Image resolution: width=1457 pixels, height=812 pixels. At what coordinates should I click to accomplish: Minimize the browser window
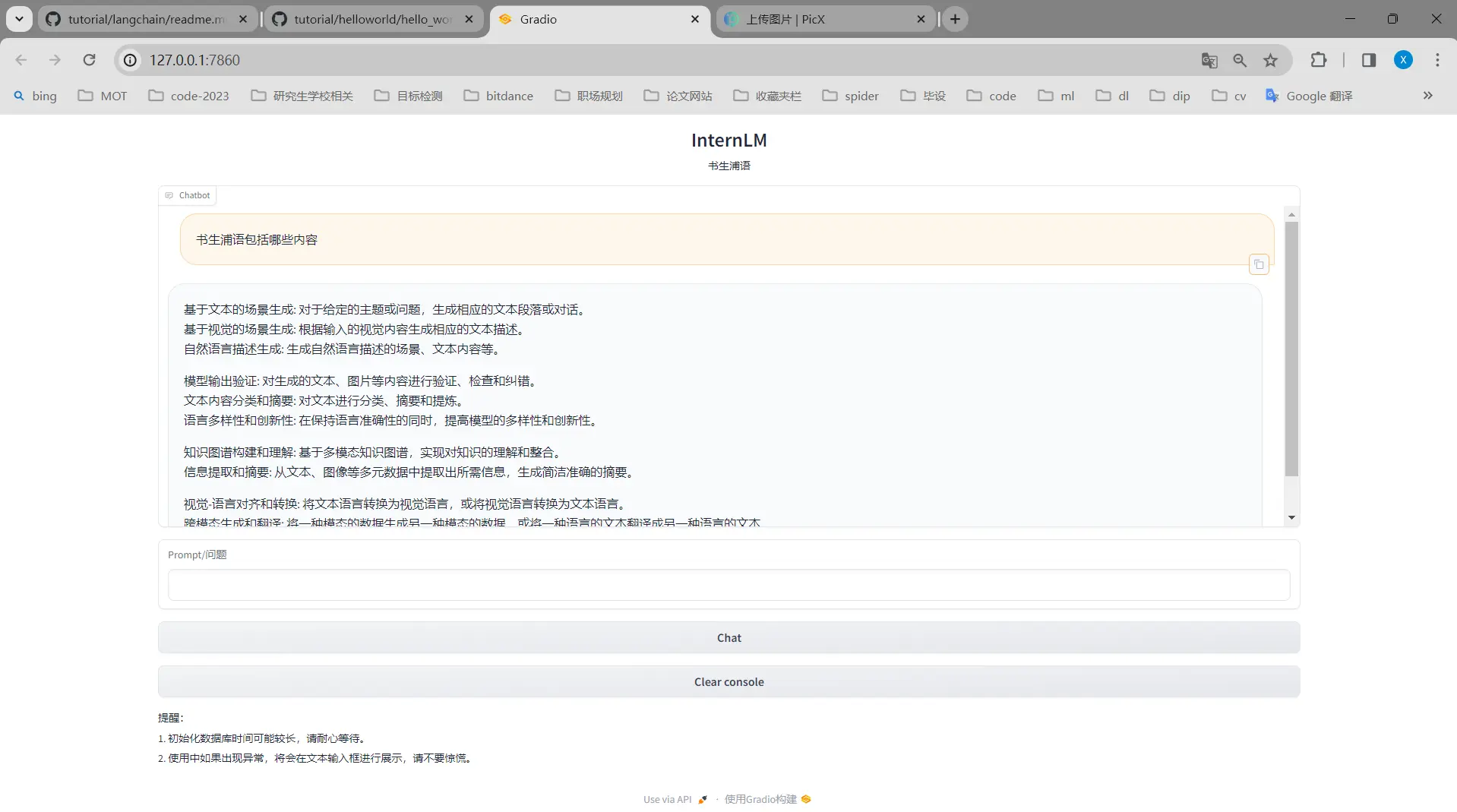pos(1350,19)
